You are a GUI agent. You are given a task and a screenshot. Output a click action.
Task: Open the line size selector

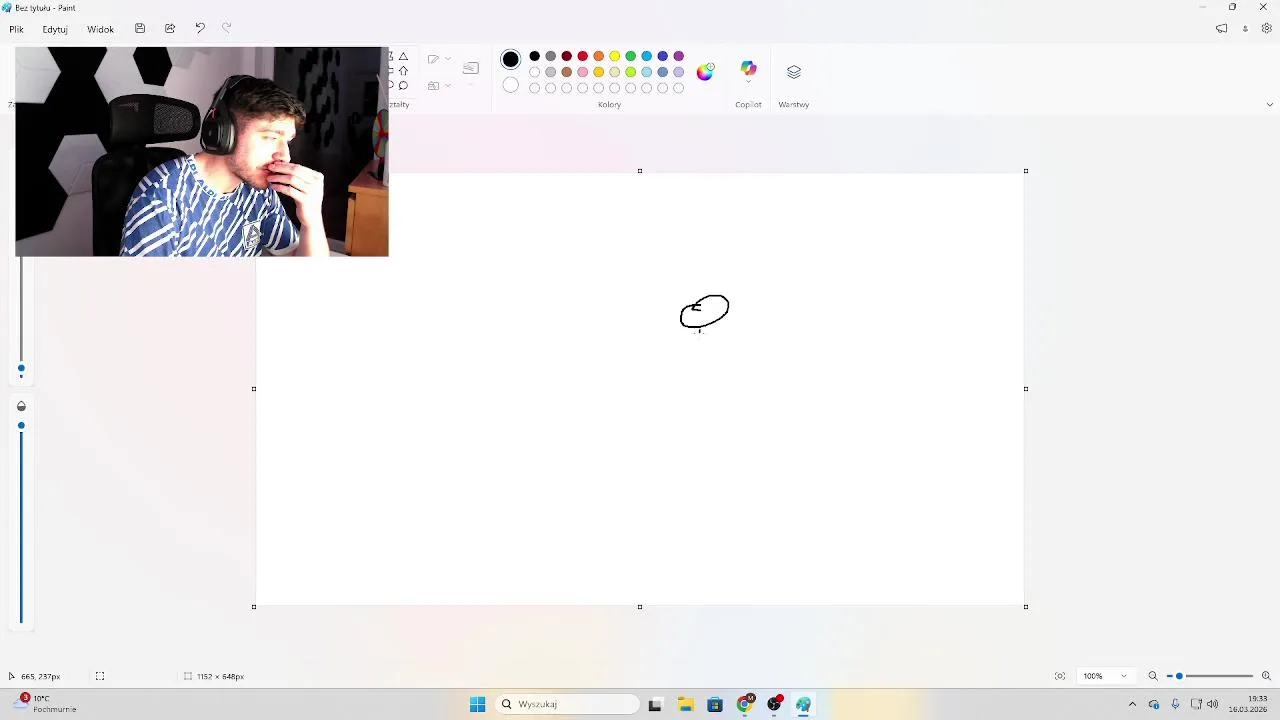pos(471,68)
